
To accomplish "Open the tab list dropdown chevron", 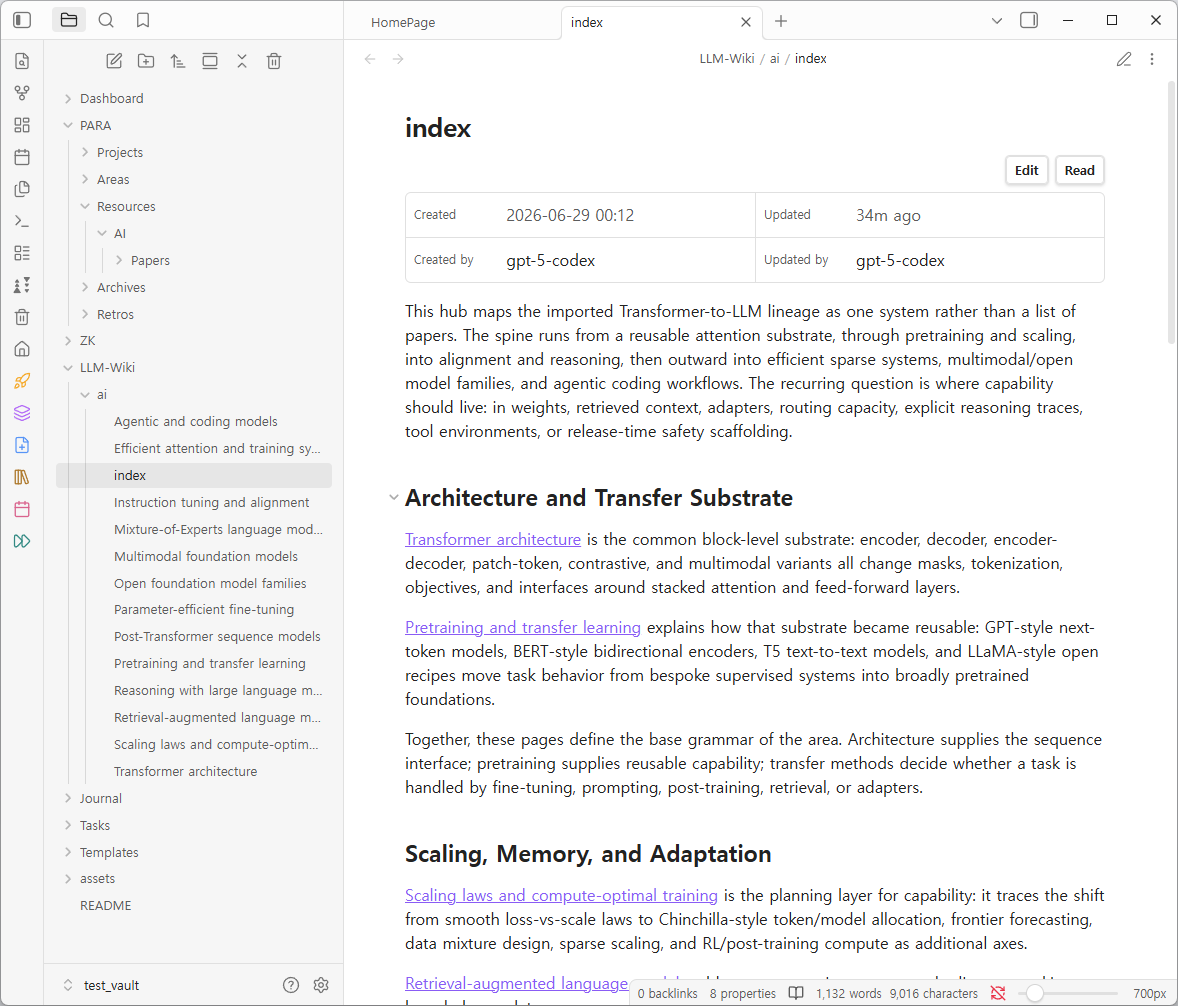I will [x=996, y=21].
